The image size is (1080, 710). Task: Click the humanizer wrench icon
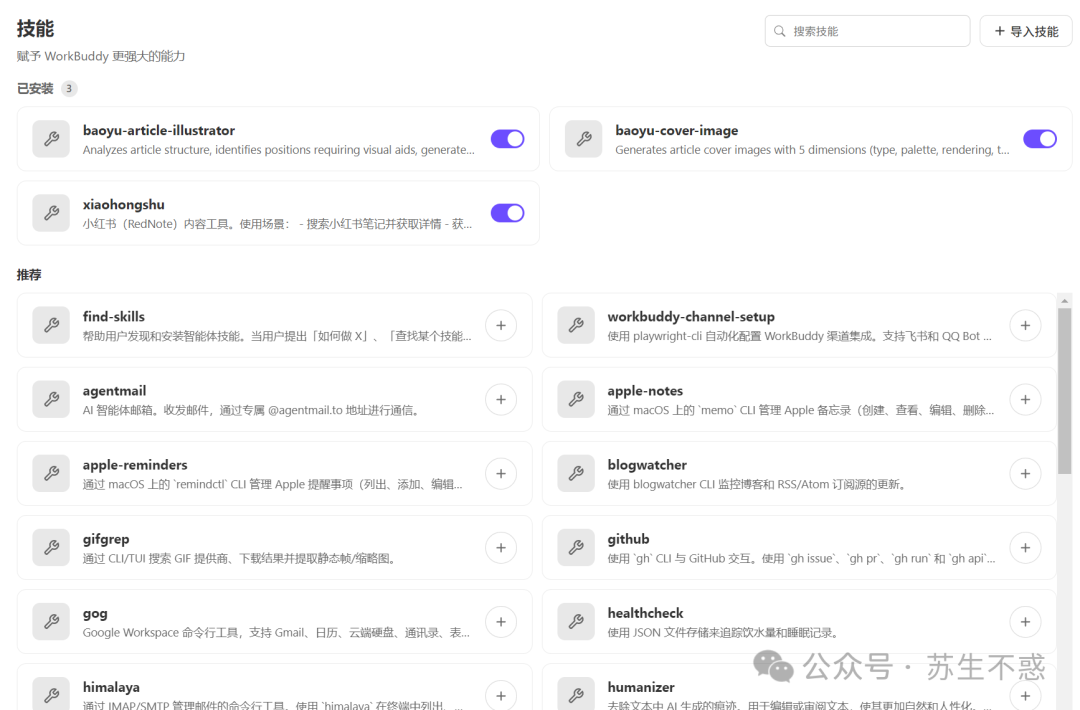click(x=576, y=693)
